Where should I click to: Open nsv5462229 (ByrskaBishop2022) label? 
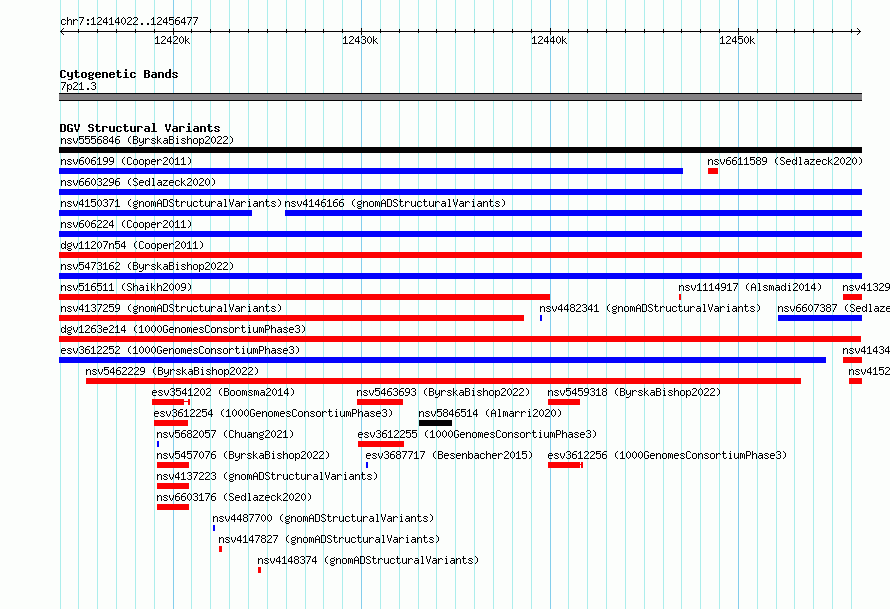(x=172, y=371)
